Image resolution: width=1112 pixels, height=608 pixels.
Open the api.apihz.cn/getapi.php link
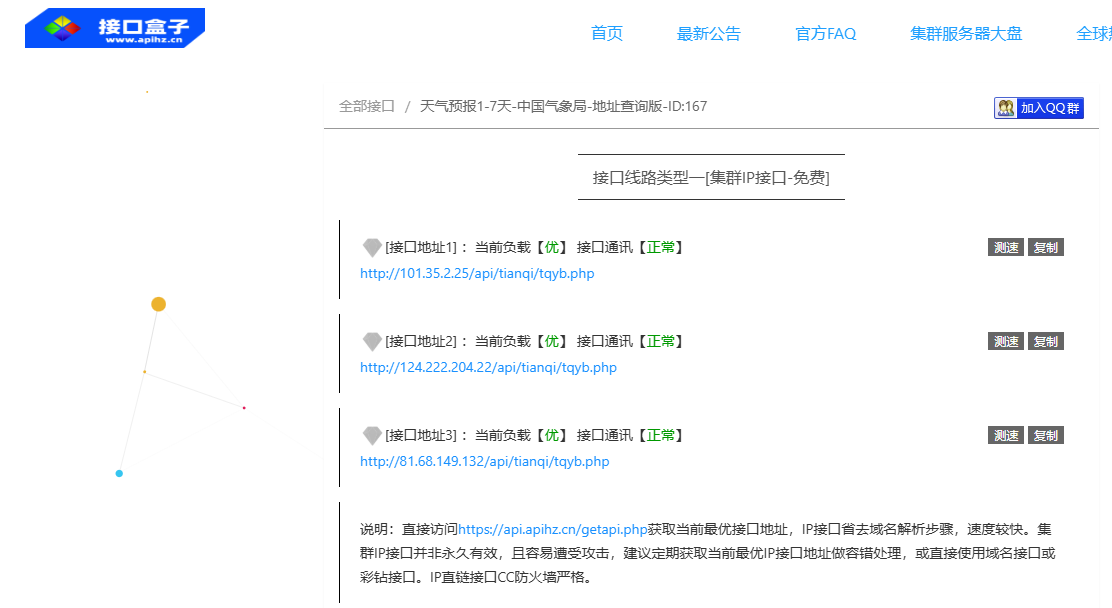(x=552, y=529)
